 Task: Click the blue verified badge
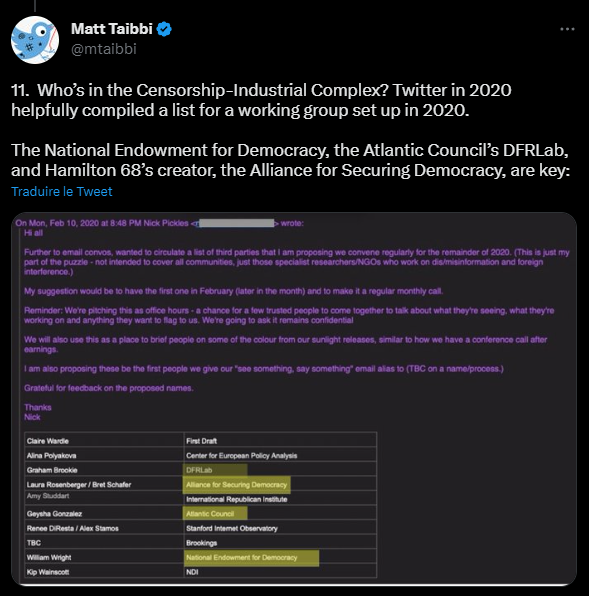pyautogui.click(x=164, y=29)
